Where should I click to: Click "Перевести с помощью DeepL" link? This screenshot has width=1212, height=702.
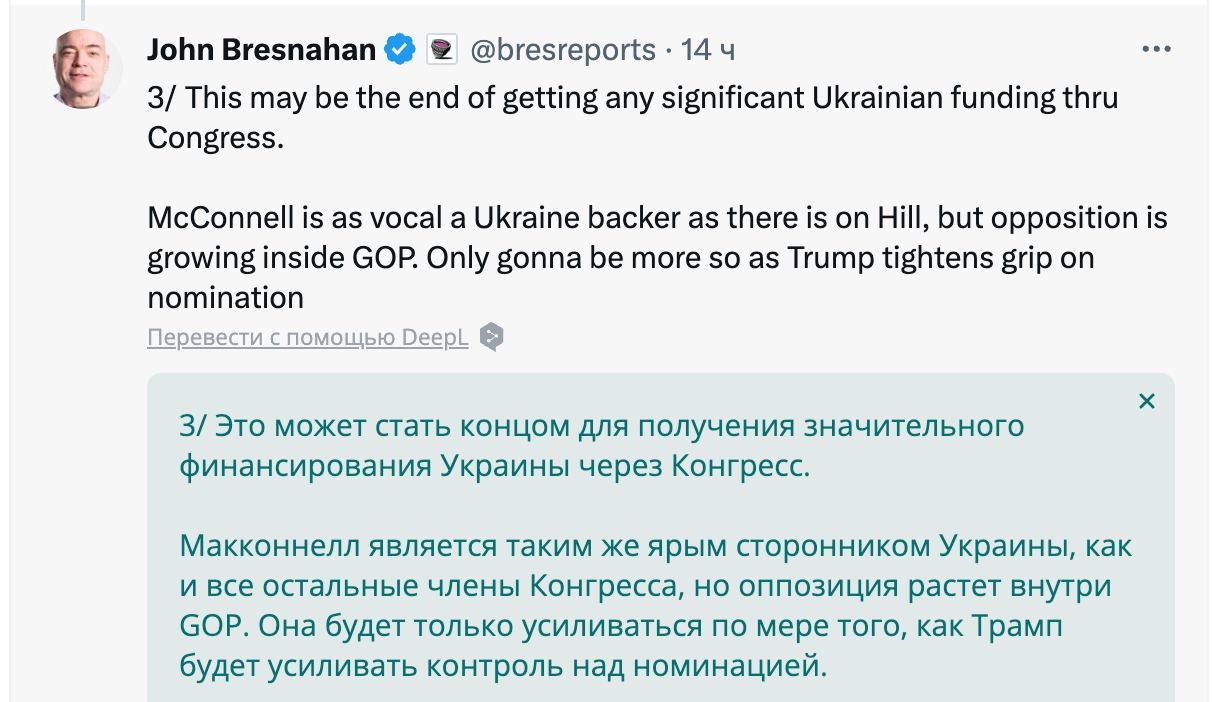pyautogui.click(x=307, y=337)
